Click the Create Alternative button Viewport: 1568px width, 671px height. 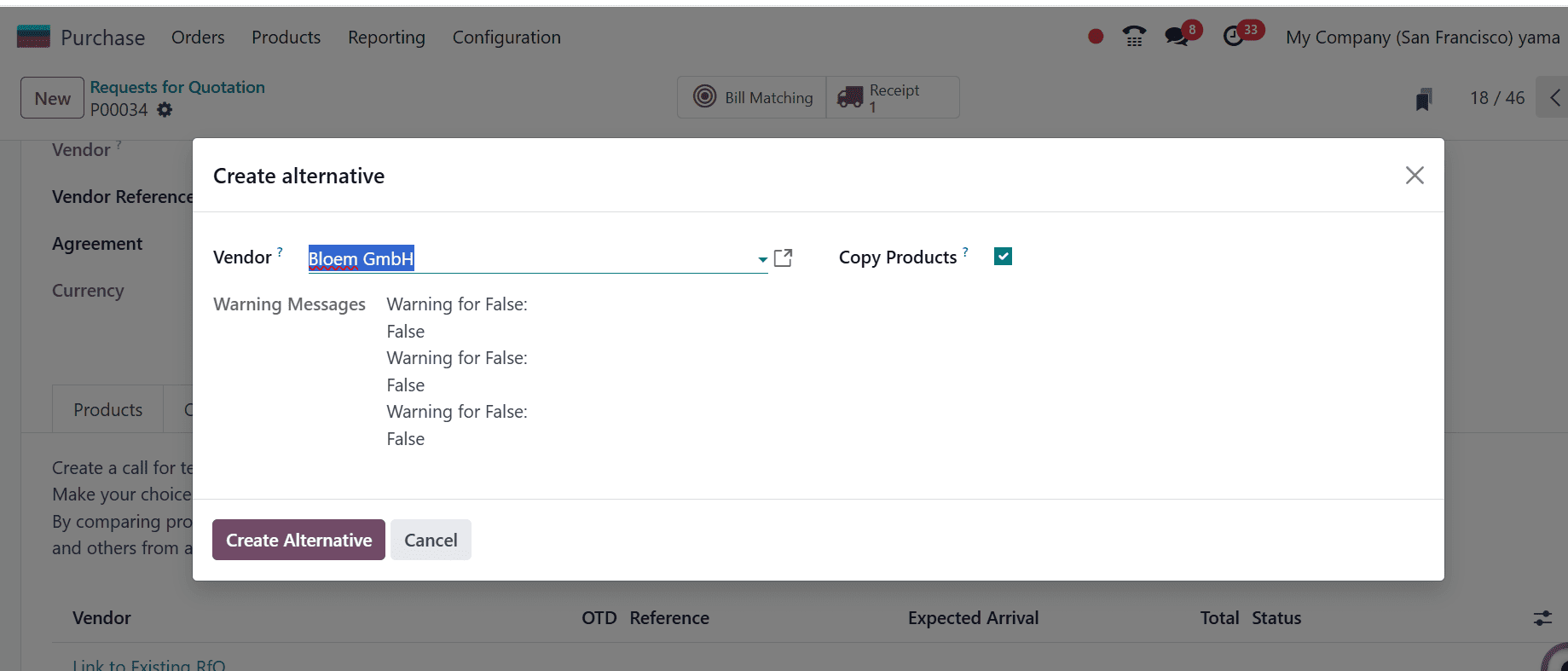pyautogui.click(x=298, y=540)
